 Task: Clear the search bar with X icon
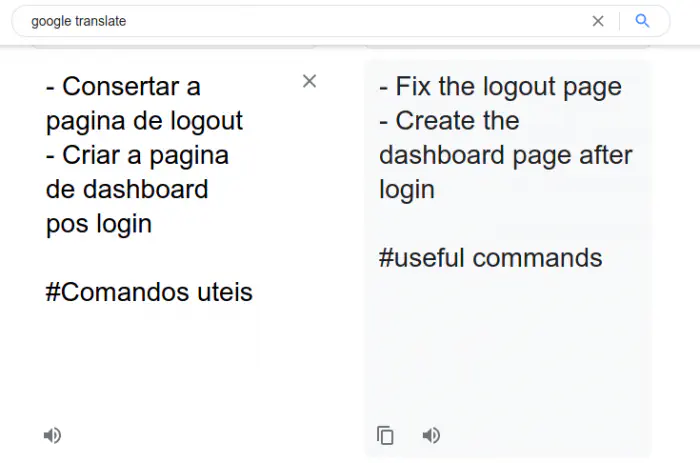point(598,21)
